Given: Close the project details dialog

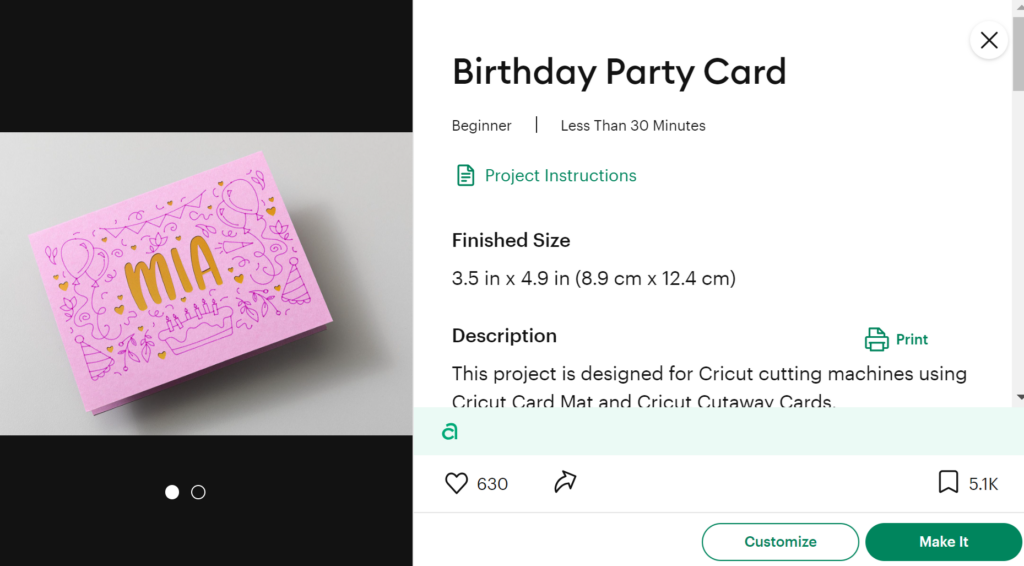Looking at the screenshot, I should tap(988, 40).
